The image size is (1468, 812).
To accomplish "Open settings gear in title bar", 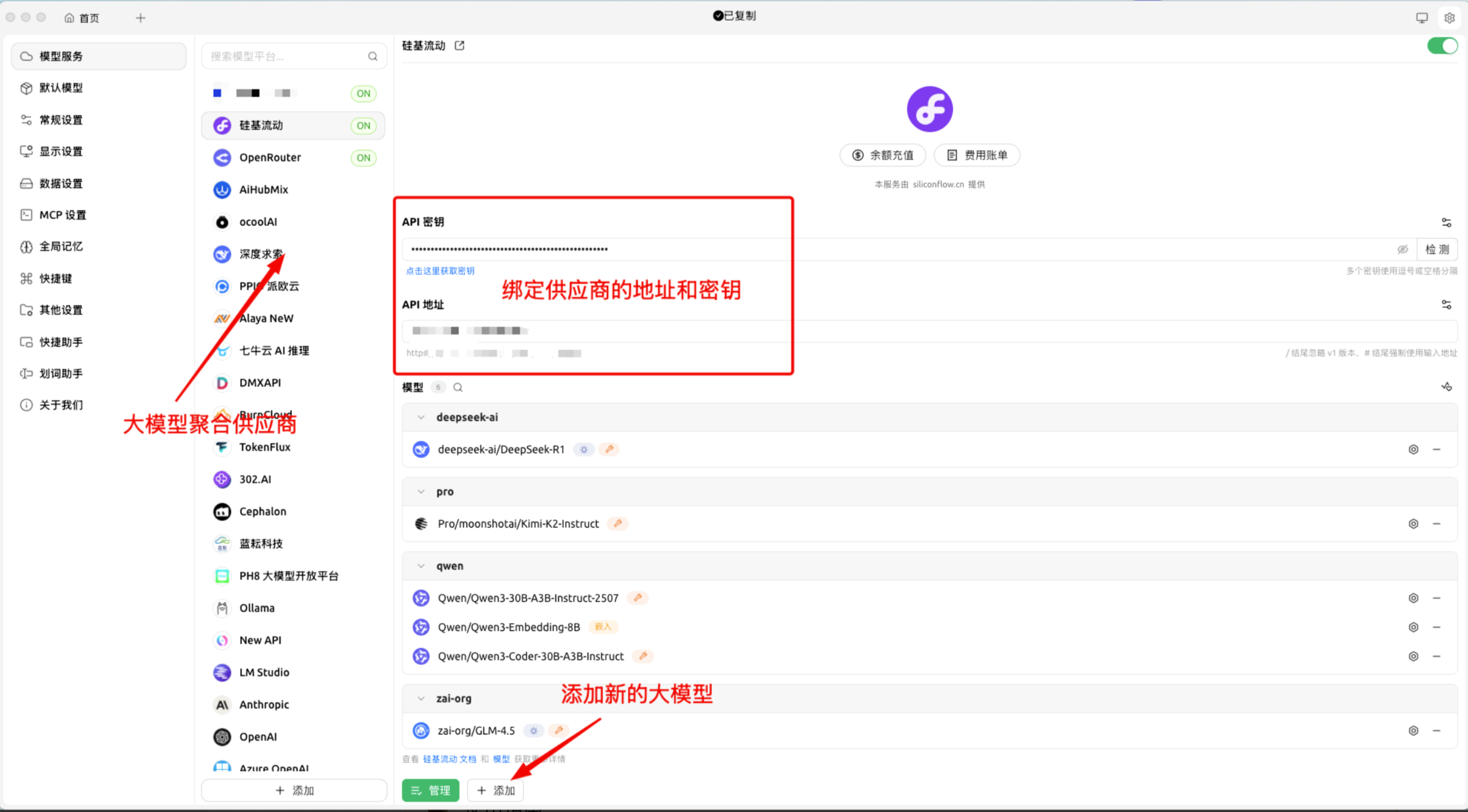I will click(1449, 18).
